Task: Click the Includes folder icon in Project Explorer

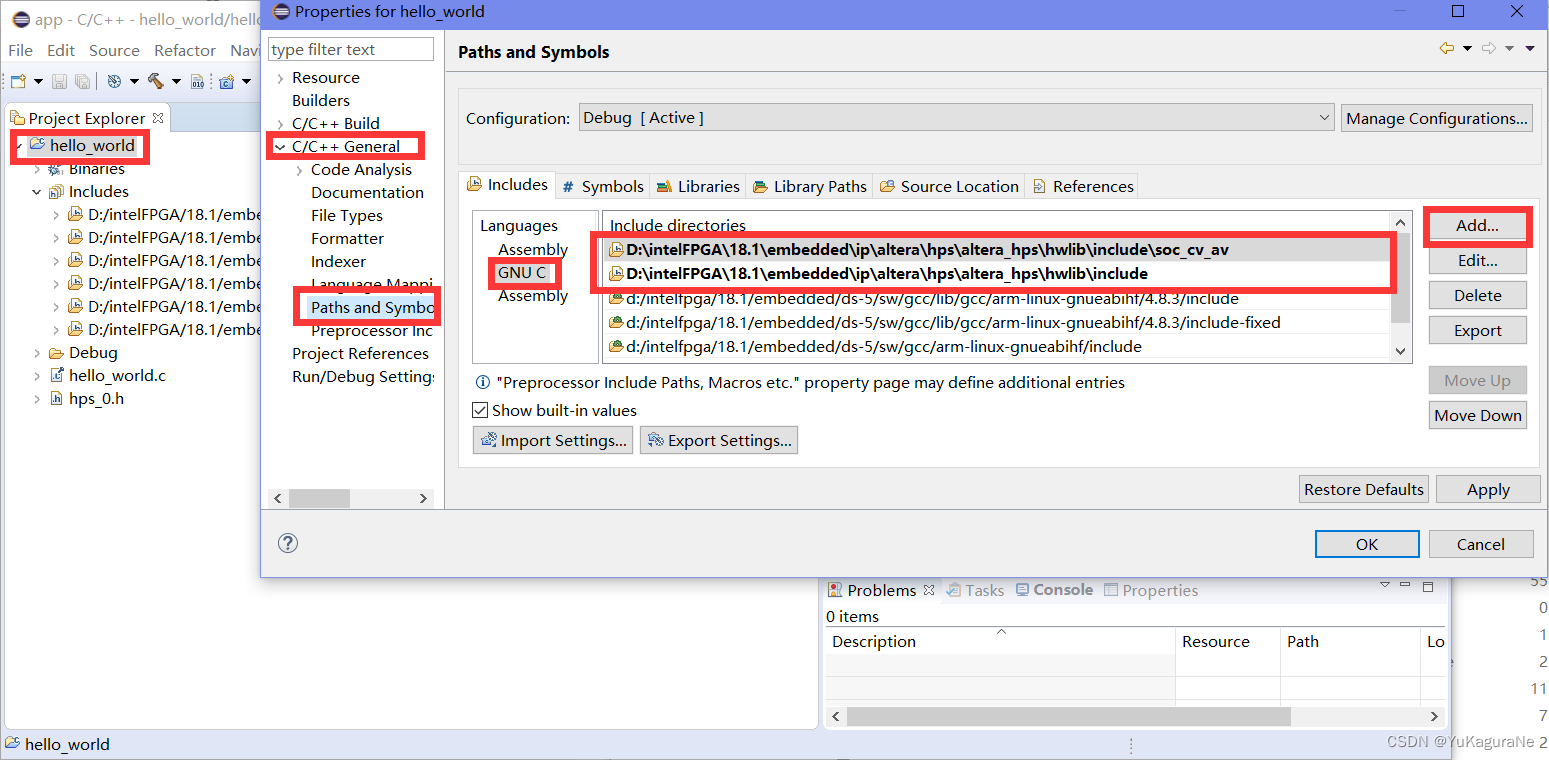Action: click(57, 192)
